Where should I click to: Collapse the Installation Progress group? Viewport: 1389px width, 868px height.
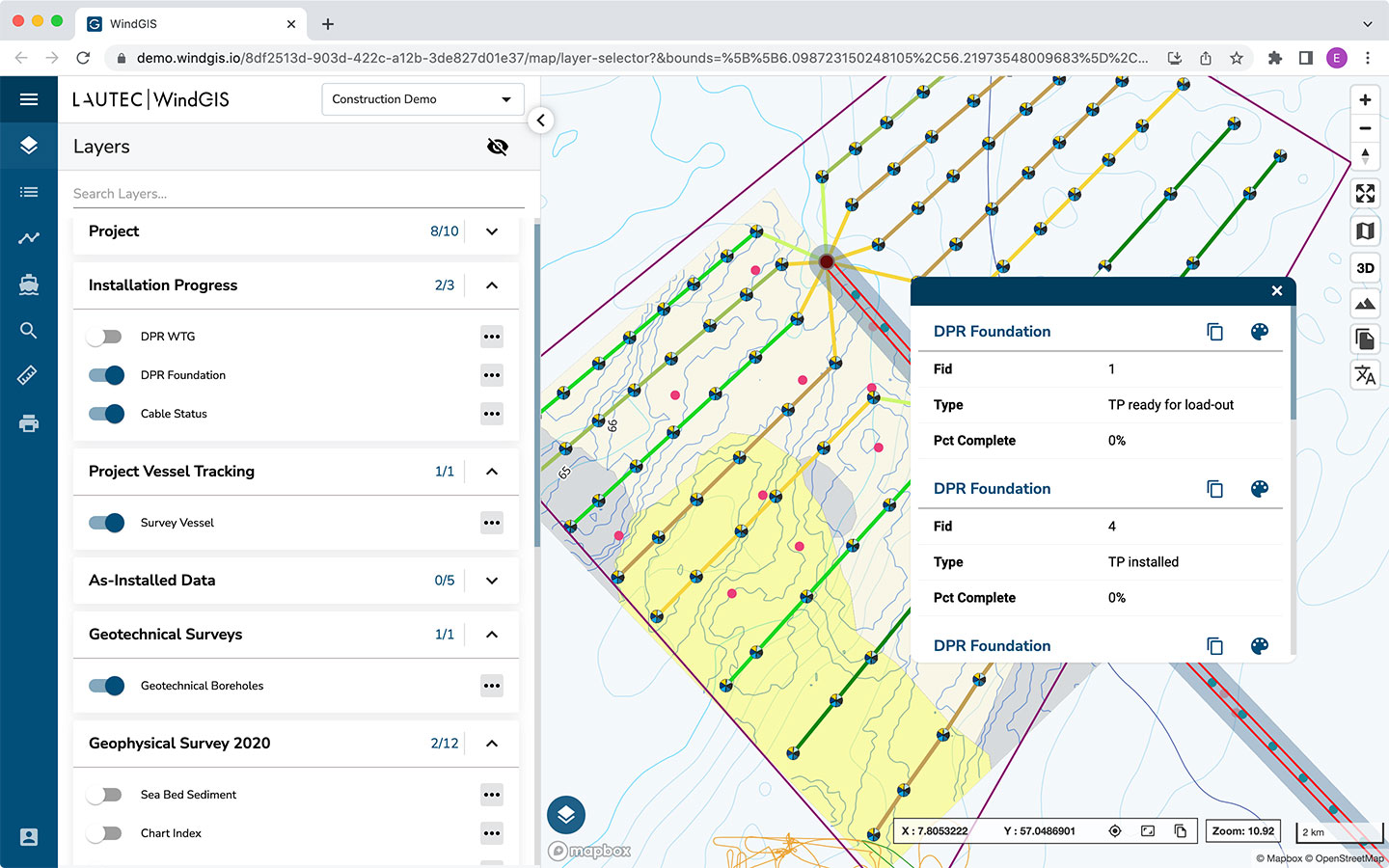(492, 285)
